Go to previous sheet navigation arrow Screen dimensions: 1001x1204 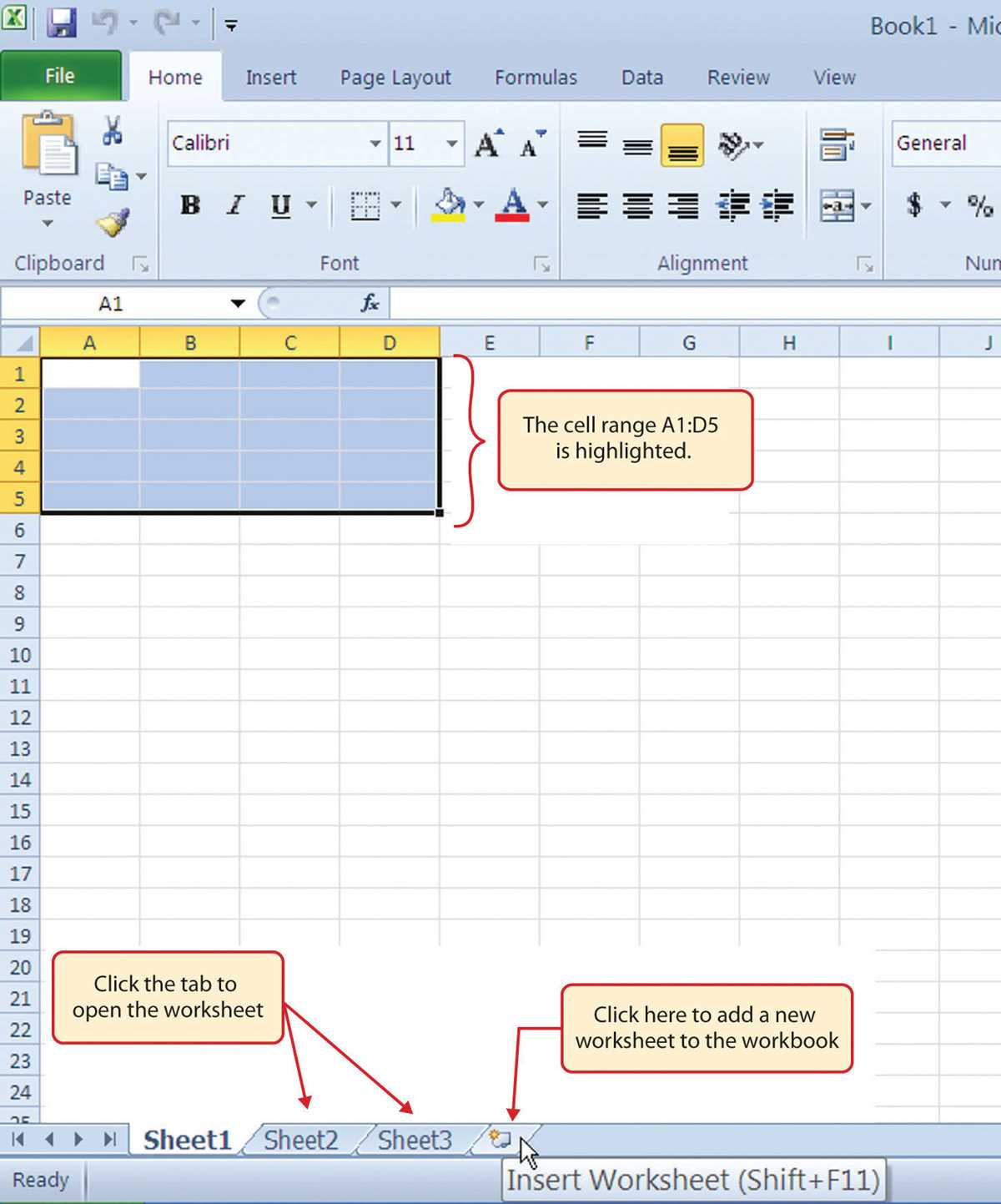pyautogui.click(x=48, y=1139)
